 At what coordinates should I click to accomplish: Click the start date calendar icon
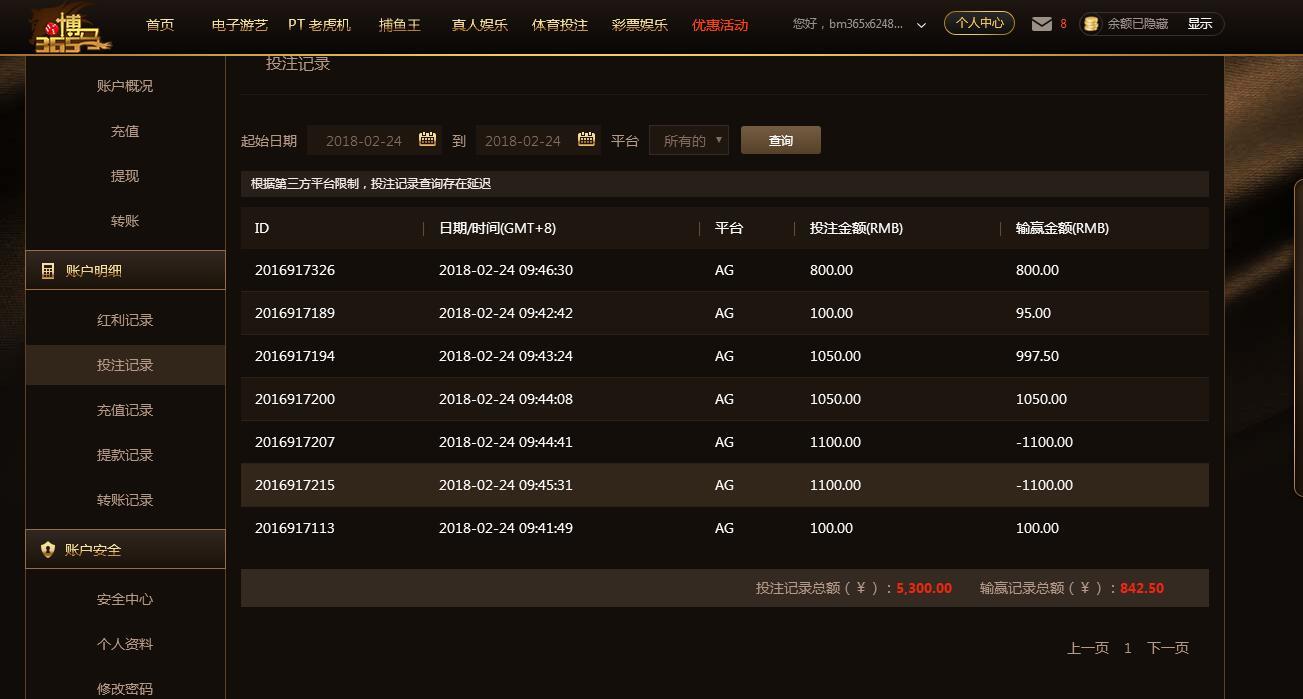(427, 140)
